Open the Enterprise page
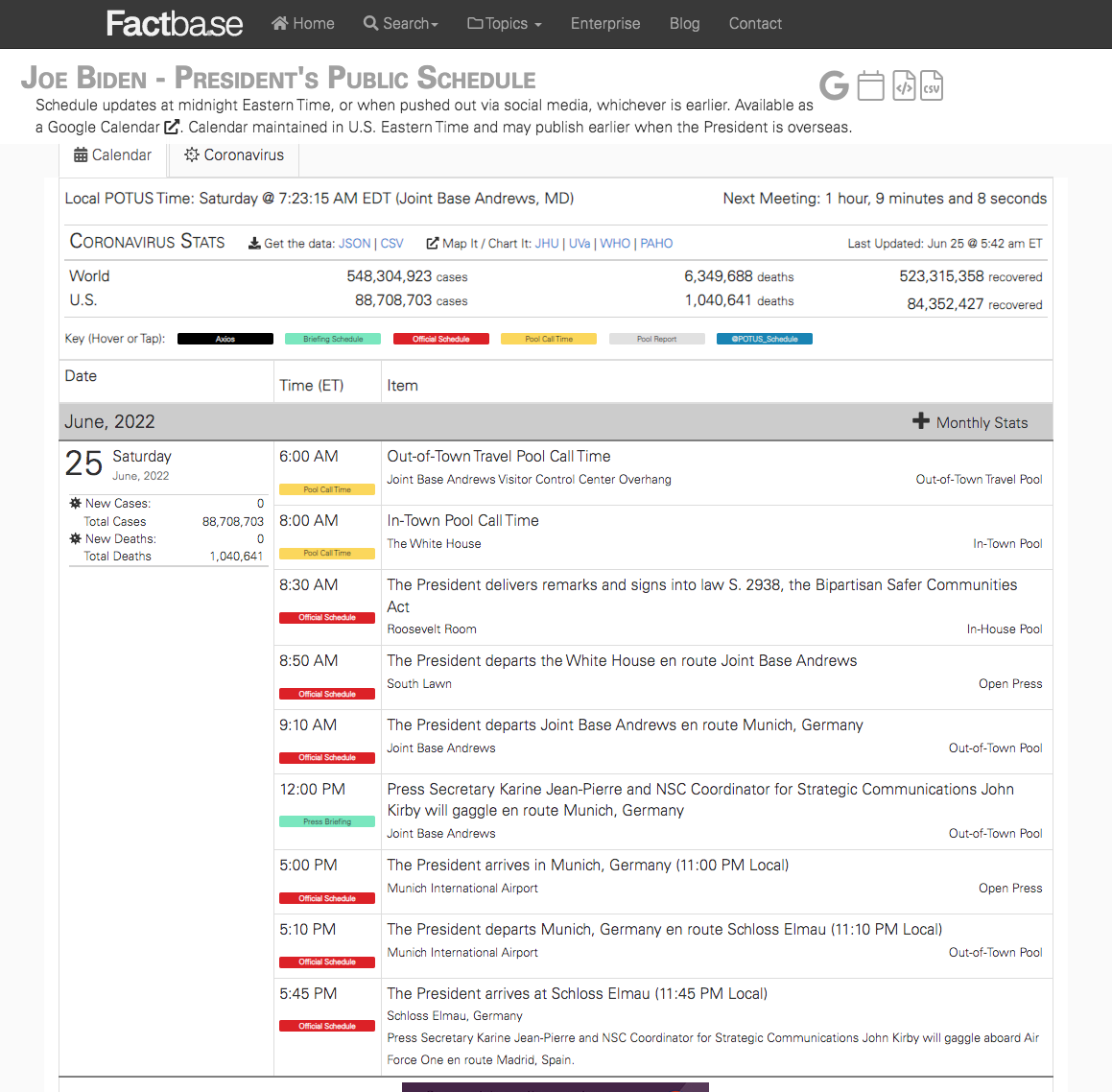The height and width of the screenshot is (1092, 1112). pos(605,23)
